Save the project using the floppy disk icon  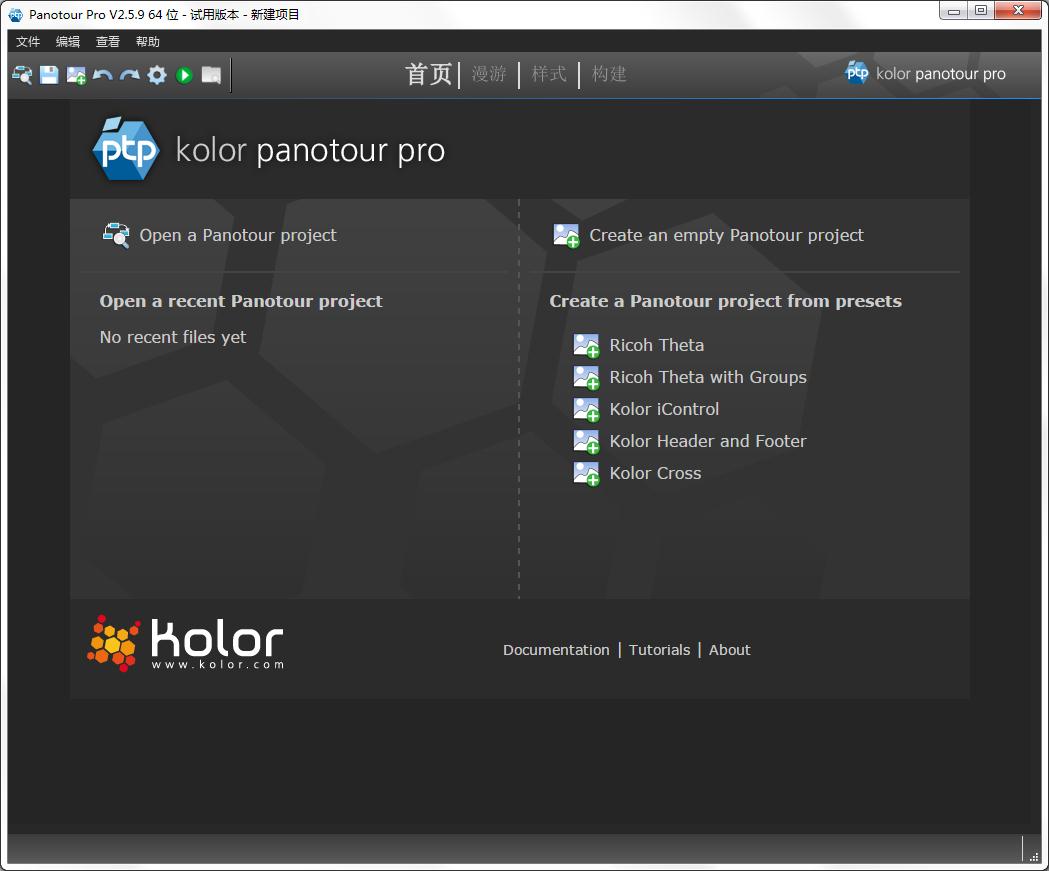[x=48, y=75]
